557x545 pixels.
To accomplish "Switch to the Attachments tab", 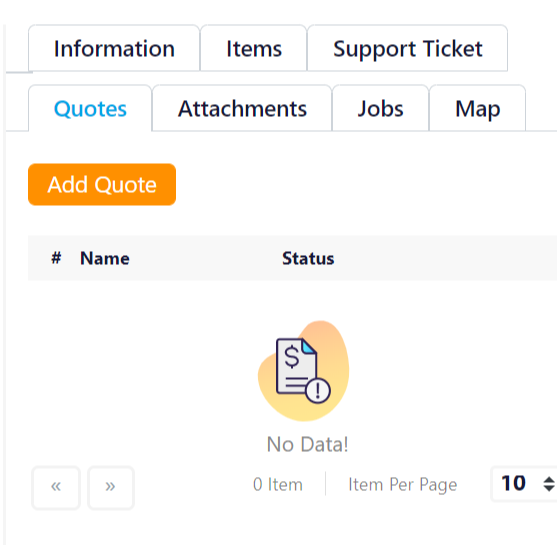I will [242, 108].
